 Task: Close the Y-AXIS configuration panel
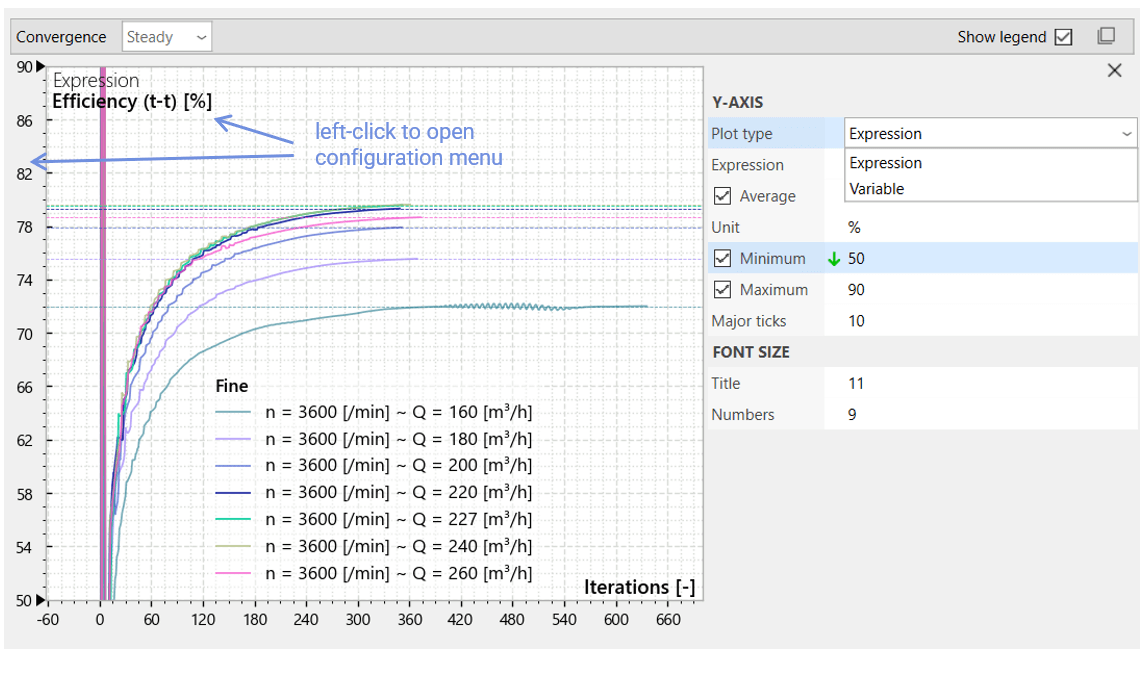(1115, 70)
